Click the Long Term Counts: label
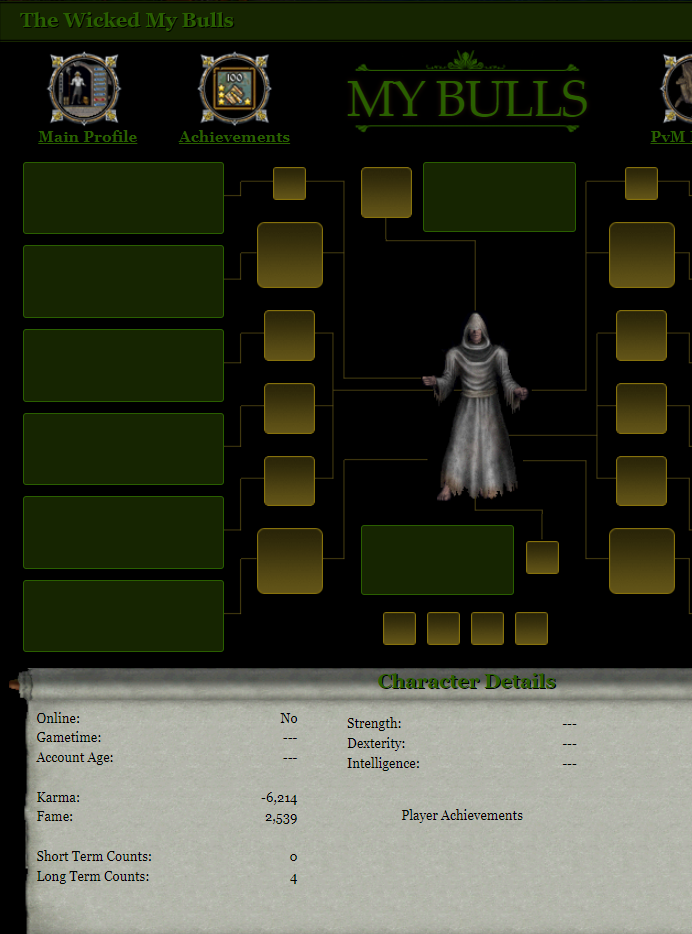The width and height of the screenshot is (692, 934). (93, 877)
